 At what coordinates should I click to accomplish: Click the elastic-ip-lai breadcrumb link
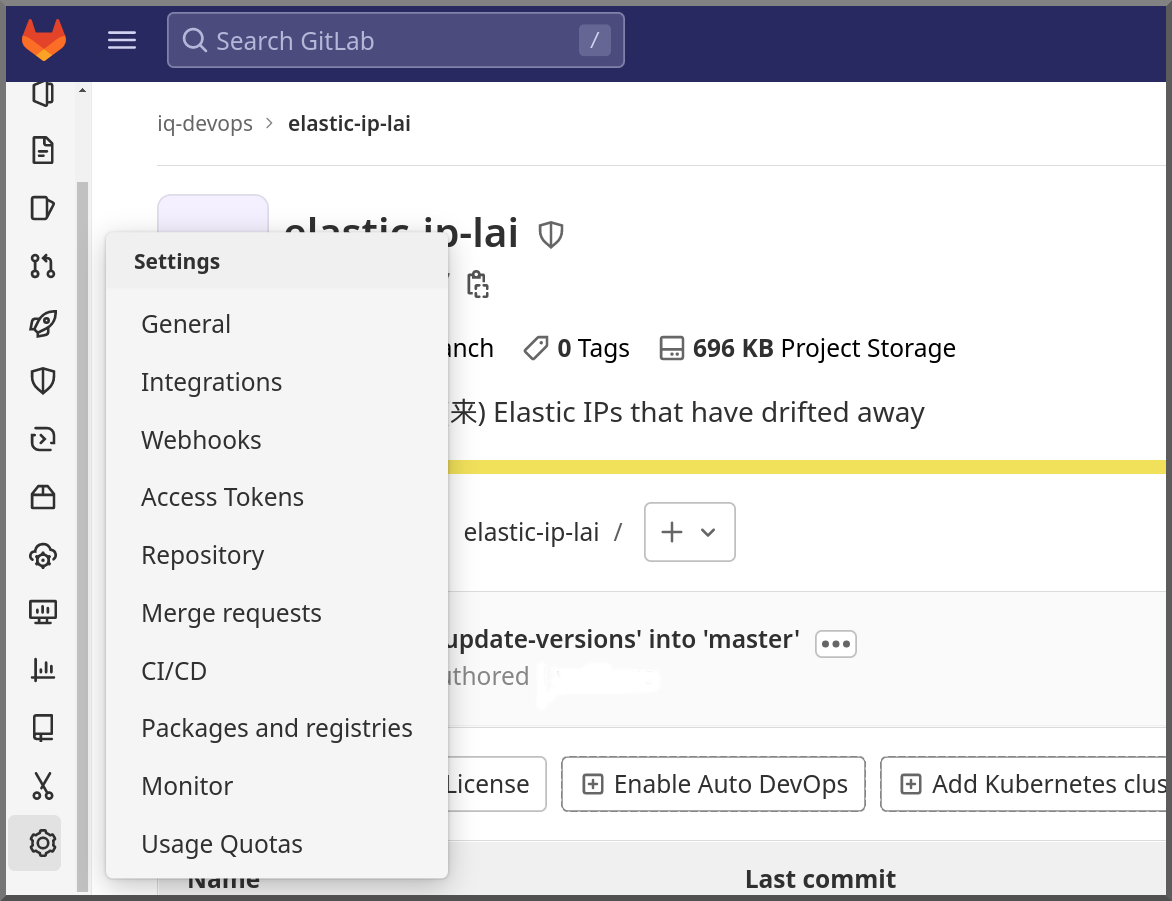(x=349, y=123)
